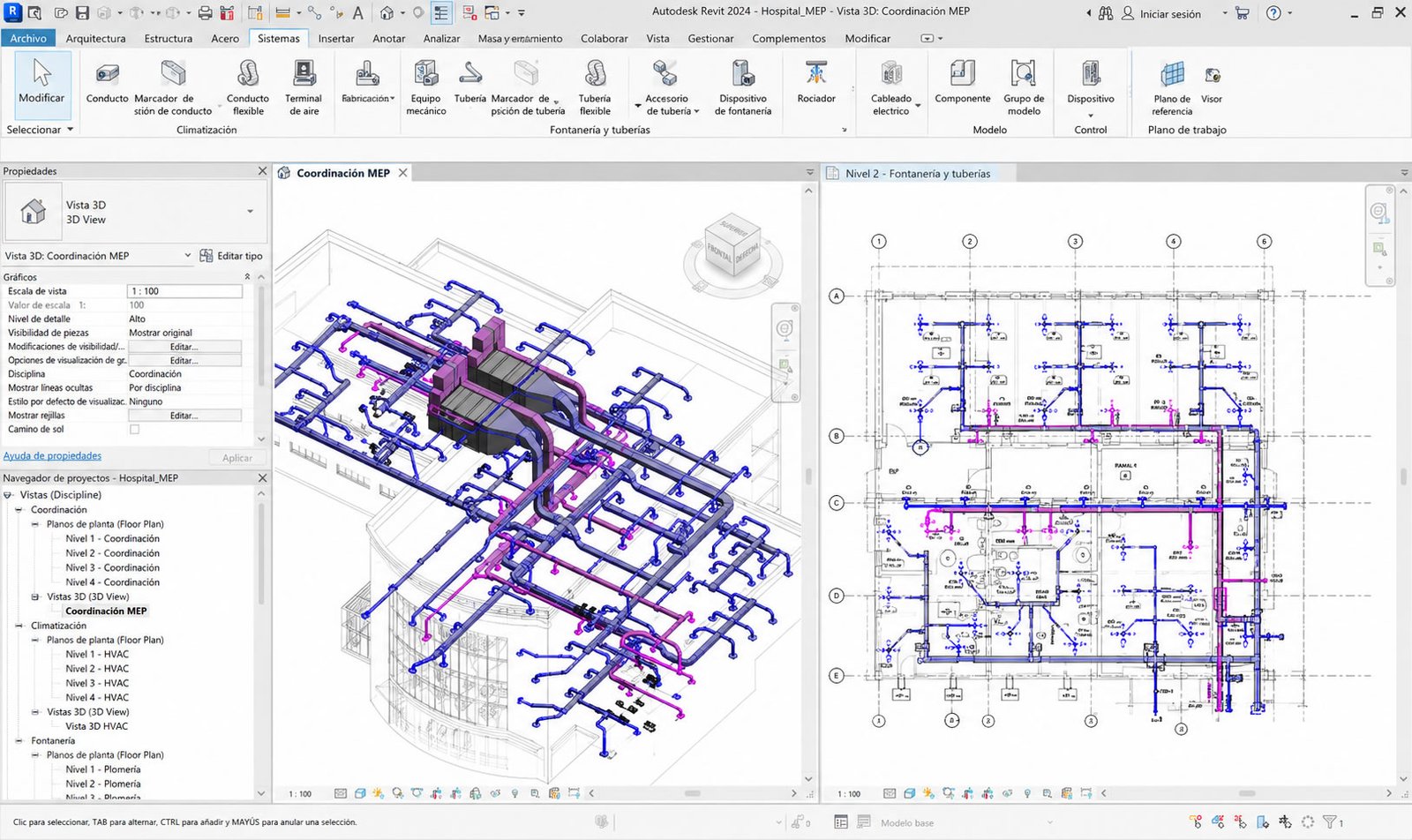1412x840 pixels.
Task: Click the selection filter funnel in status bar
Action: pyautogui.click(x=1330, y=821)
